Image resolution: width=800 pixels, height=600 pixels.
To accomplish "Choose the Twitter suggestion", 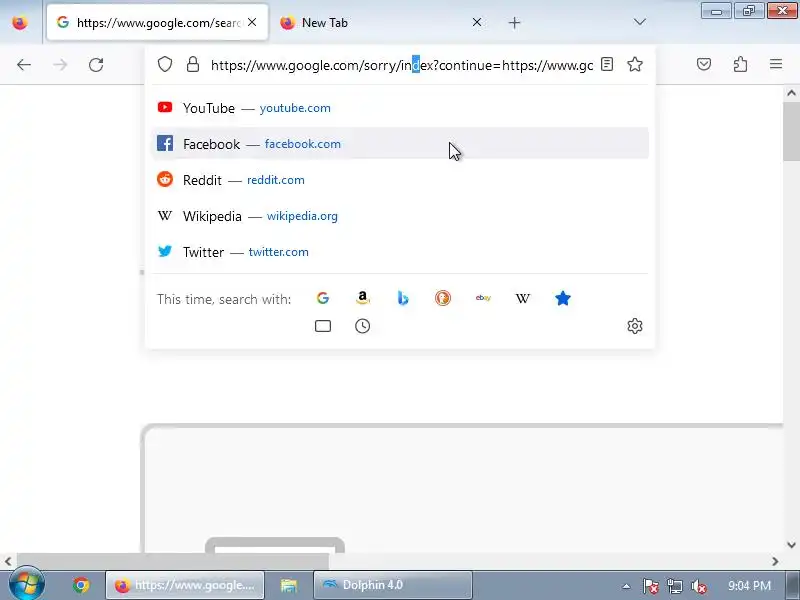I will point(400,252).
